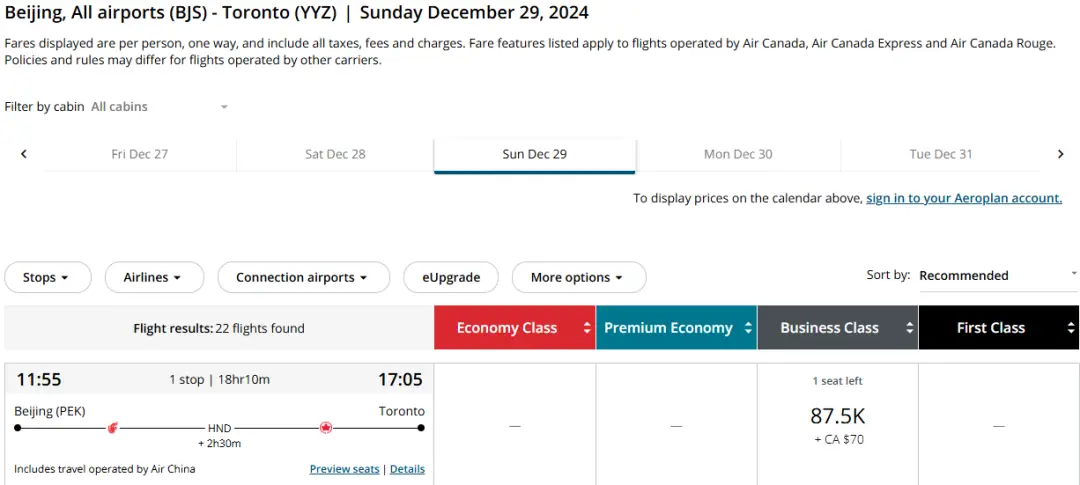This screenshot has width=1080, height=485.
Task: Change Sort by Recommended selection
Action: [997, 275]
